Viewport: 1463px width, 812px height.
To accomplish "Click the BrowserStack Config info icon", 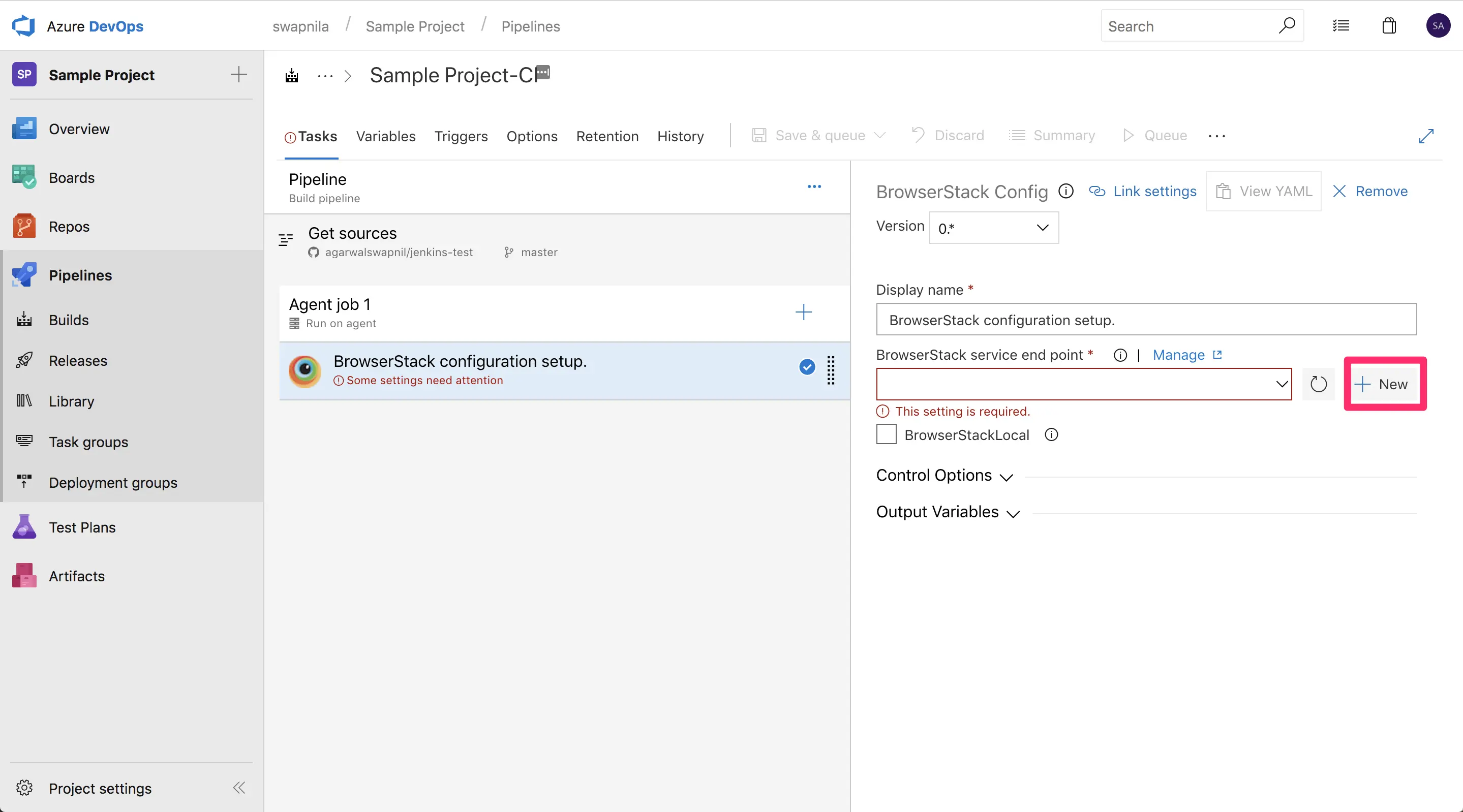I will 1066,192.
